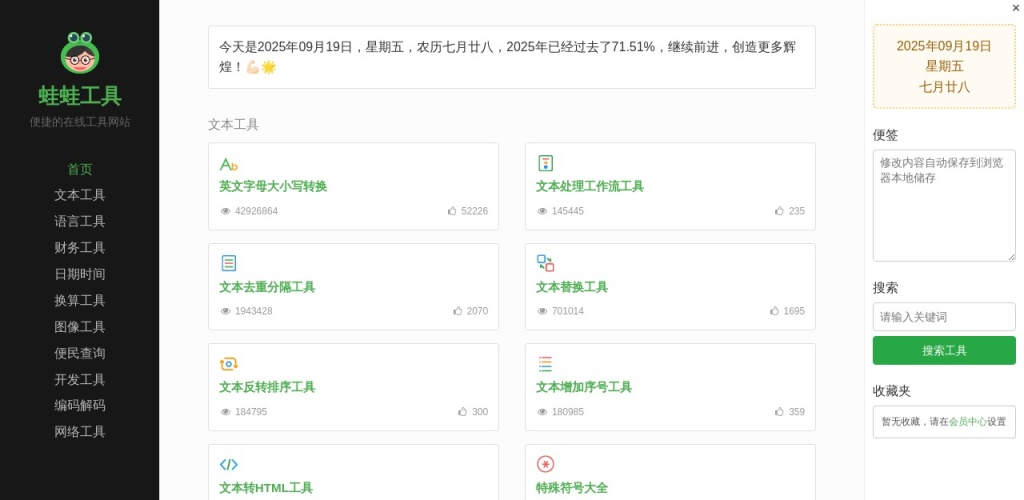Click the frog logo icon
1024x500 pixels.
coord(79,53)
